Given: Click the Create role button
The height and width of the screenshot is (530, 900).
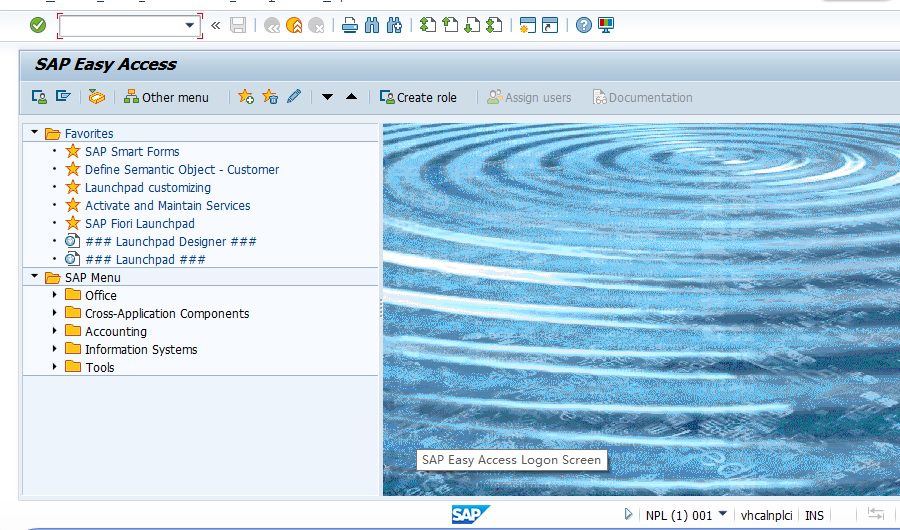Looking at the screenshot, I should [x=418, y=97].
